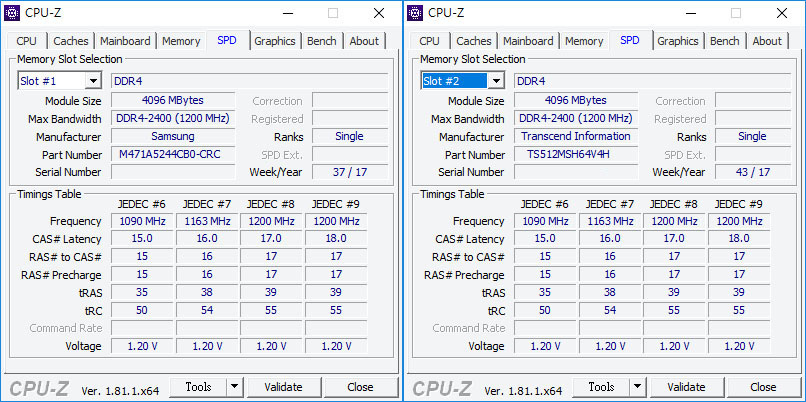Click Max Bandwidth DDR4-2400 field in left window

173,118
